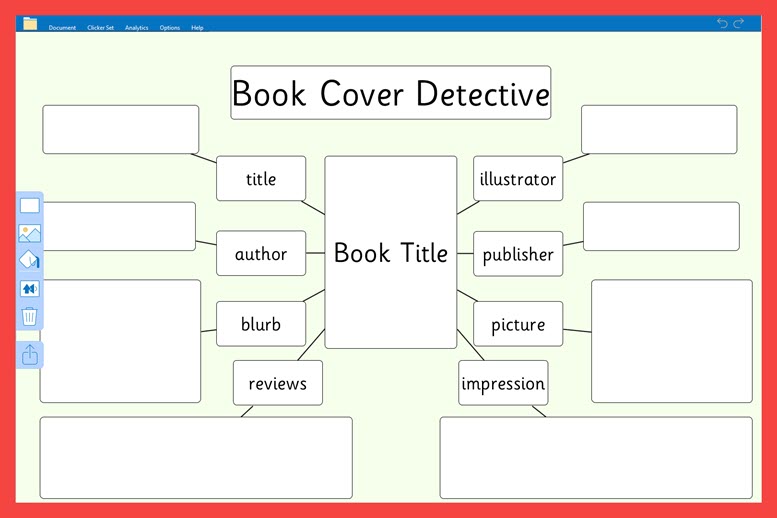Select the 'Book Cover Detective' heading box
The width and height of the screenshot is (777, 518).
pos(390,93)
